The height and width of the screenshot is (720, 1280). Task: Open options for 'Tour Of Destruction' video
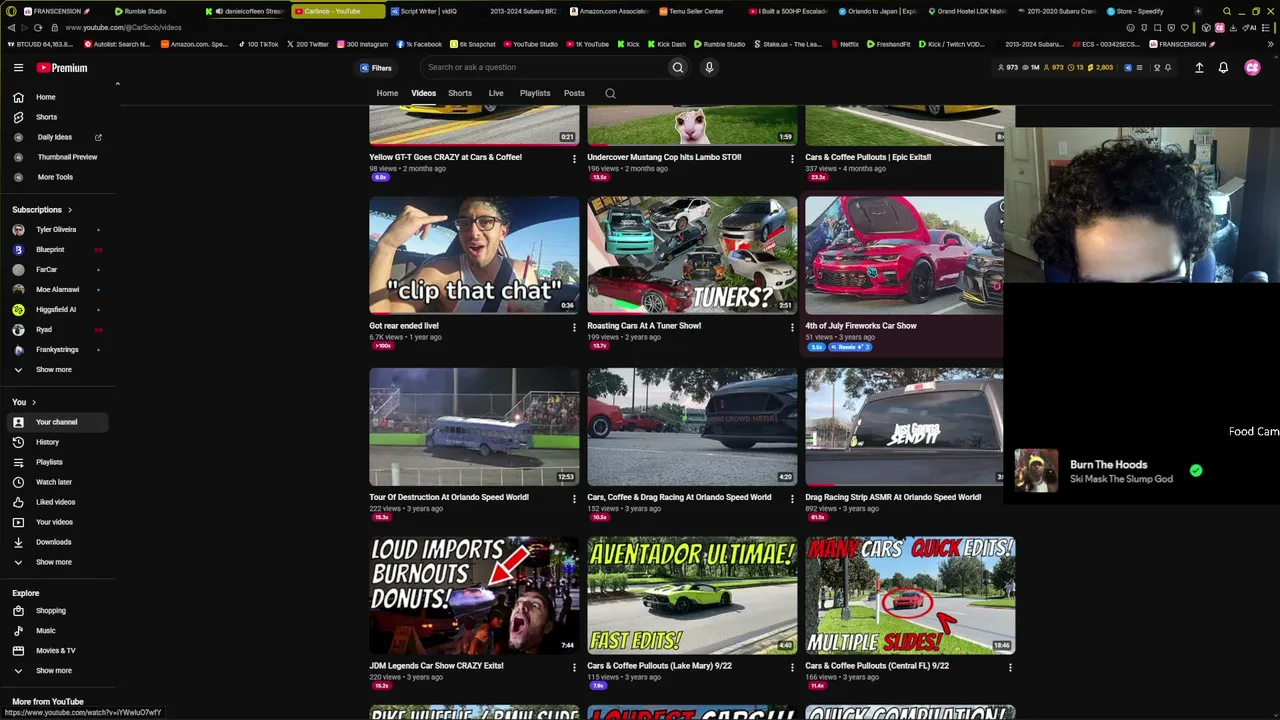coord(574,498)
